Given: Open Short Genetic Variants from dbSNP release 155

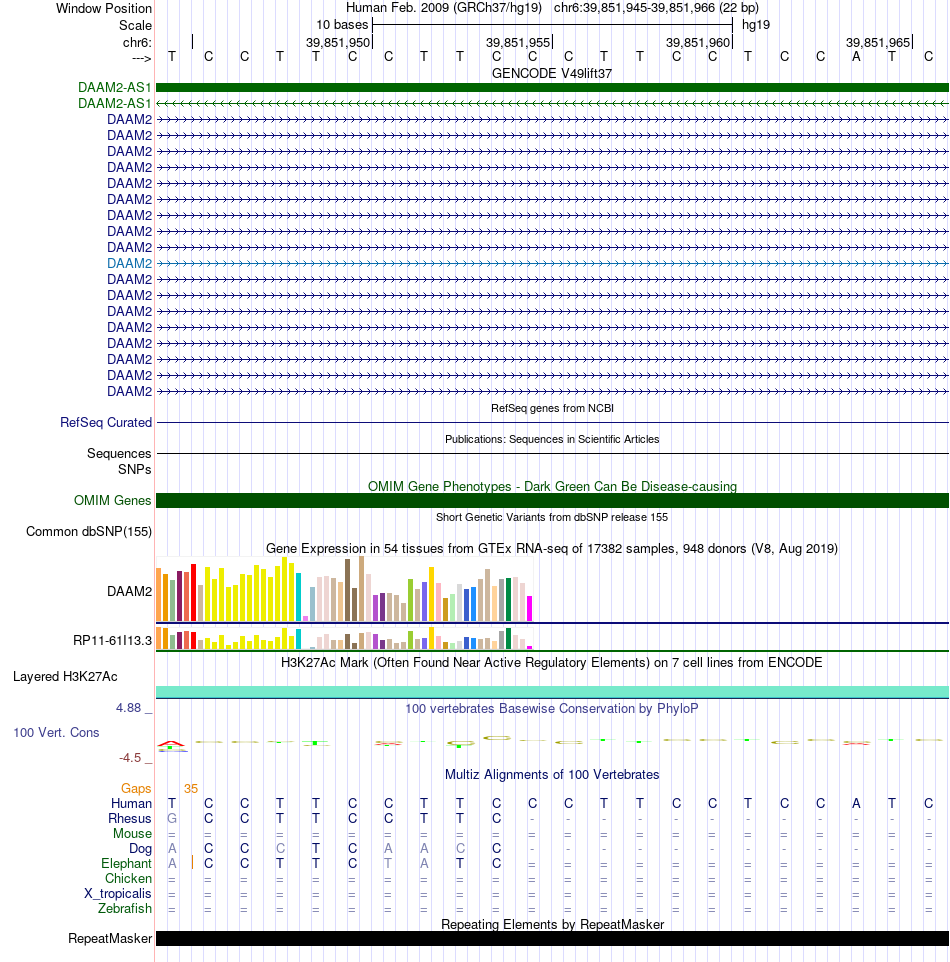Looking at the screenshot, I should click(x=552, y=517).
